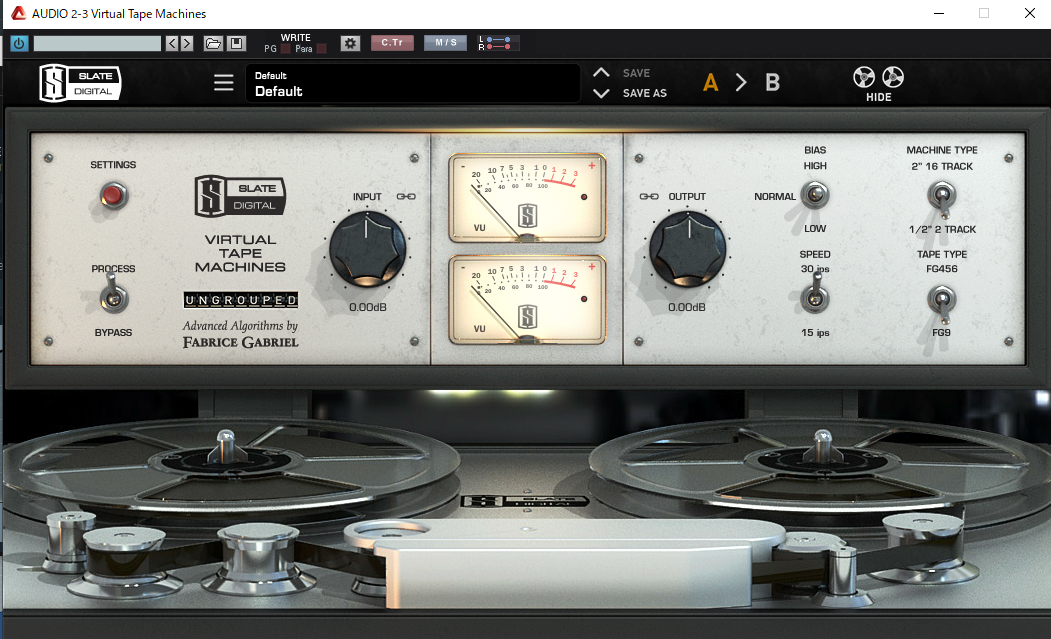Viewport: 1051px width, 639px height.
Task: Click the 0.00dB value under OUTPUT
Action: pos(687,307)
